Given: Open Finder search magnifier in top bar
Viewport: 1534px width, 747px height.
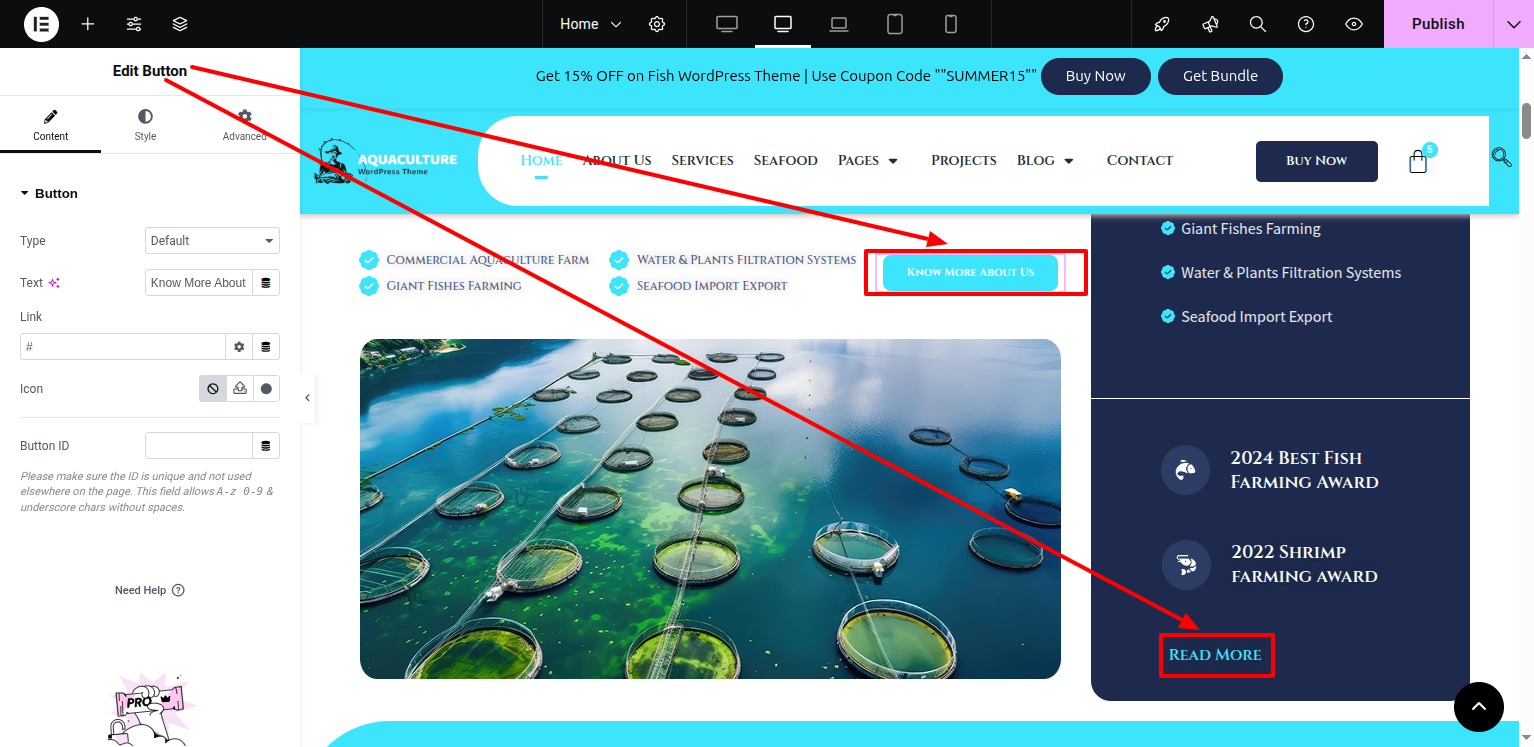Looking at the screenshot, I should coord(1258,24).
